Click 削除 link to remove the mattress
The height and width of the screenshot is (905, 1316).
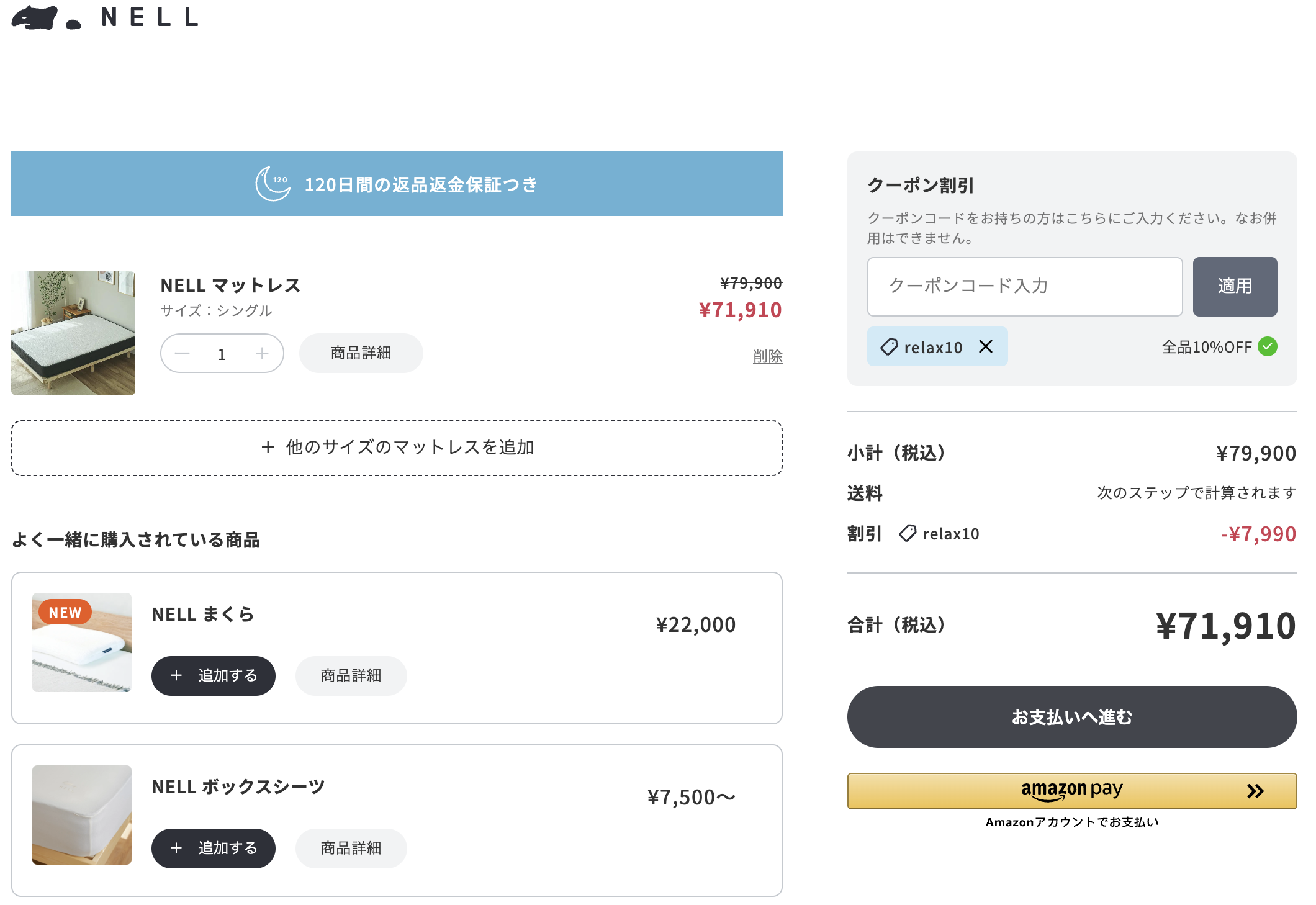coord(768,356)
